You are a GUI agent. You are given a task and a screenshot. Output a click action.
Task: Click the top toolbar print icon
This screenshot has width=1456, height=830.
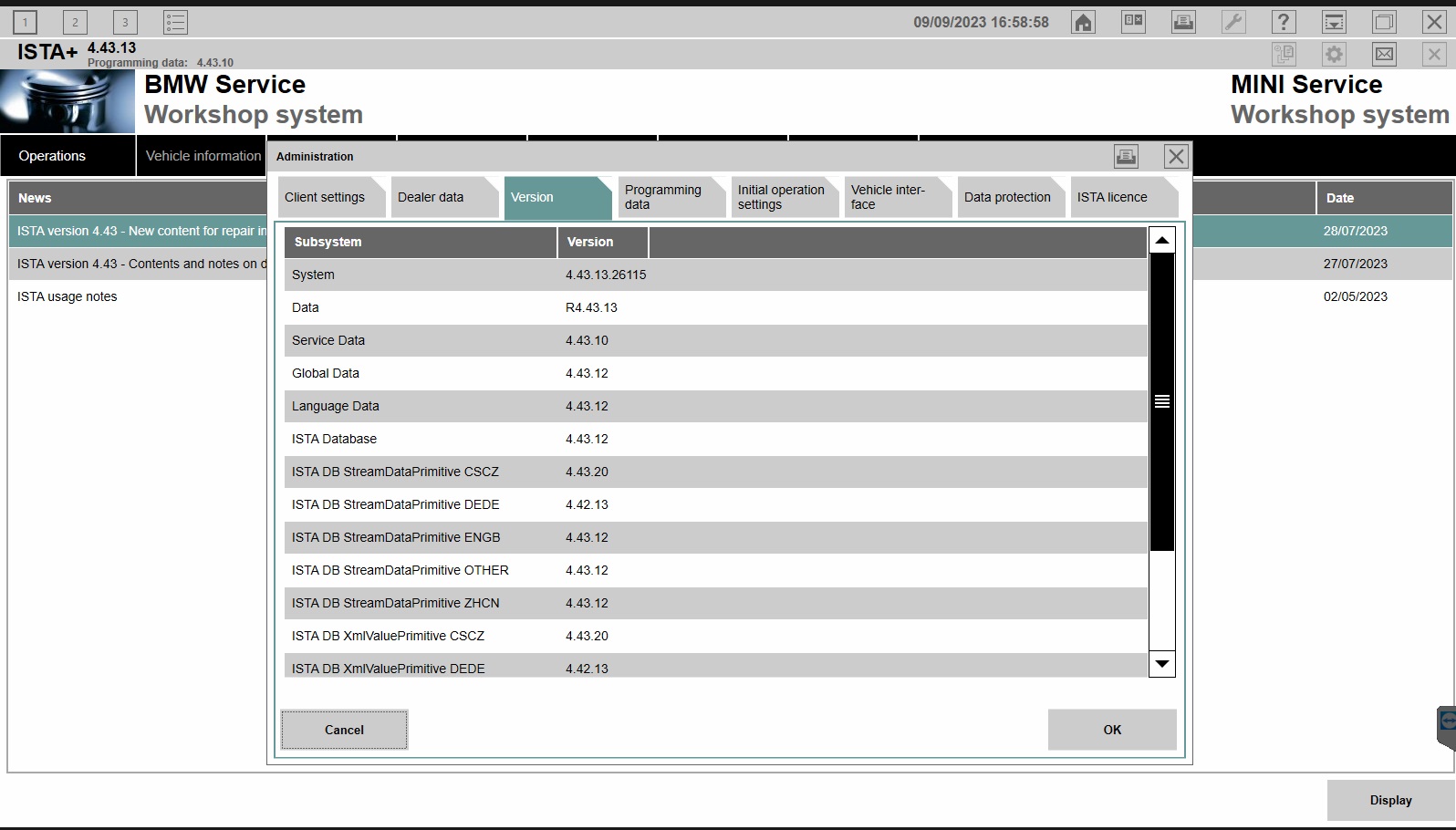(1183, 22)
